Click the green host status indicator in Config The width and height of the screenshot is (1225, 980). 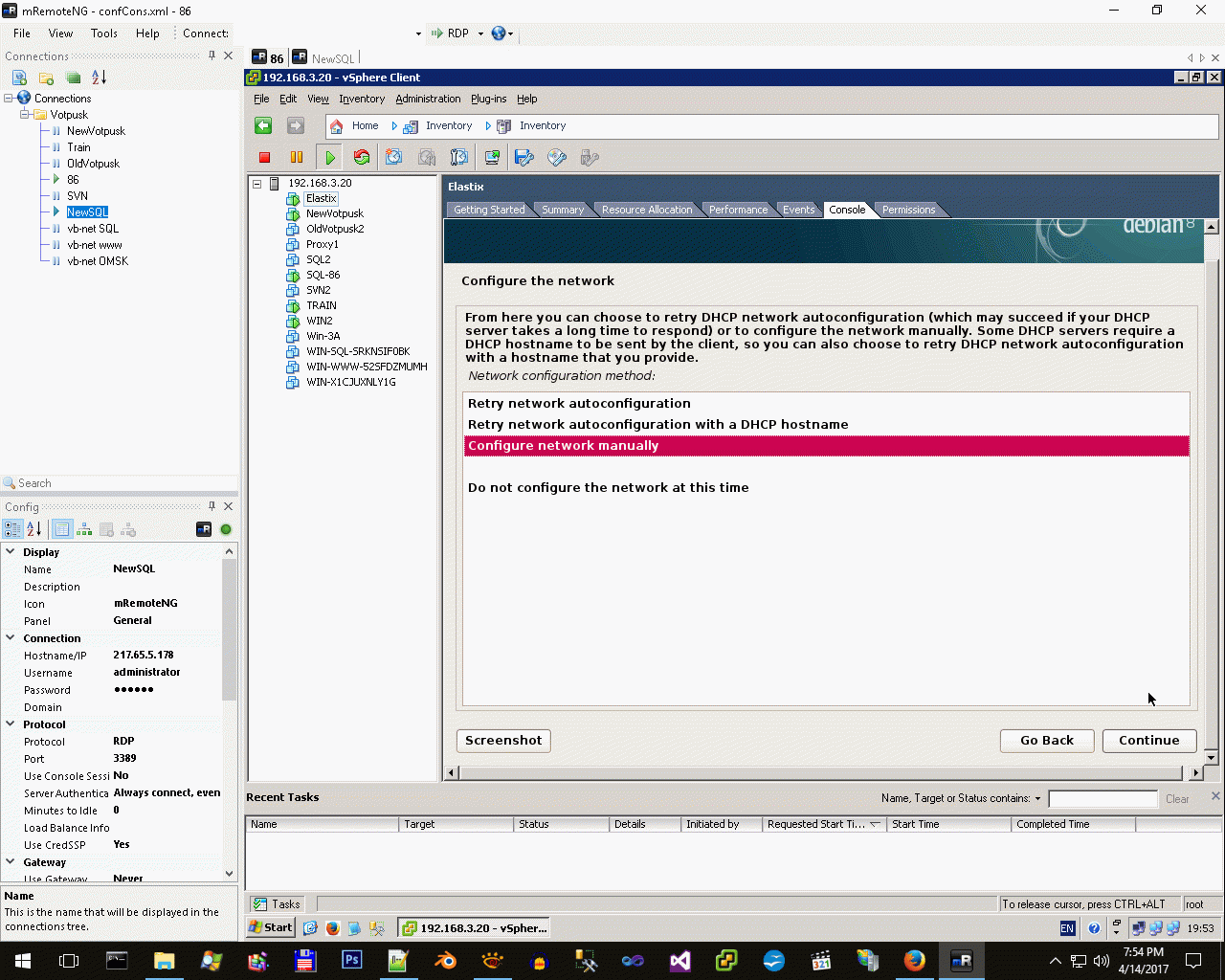pos(226,529)
